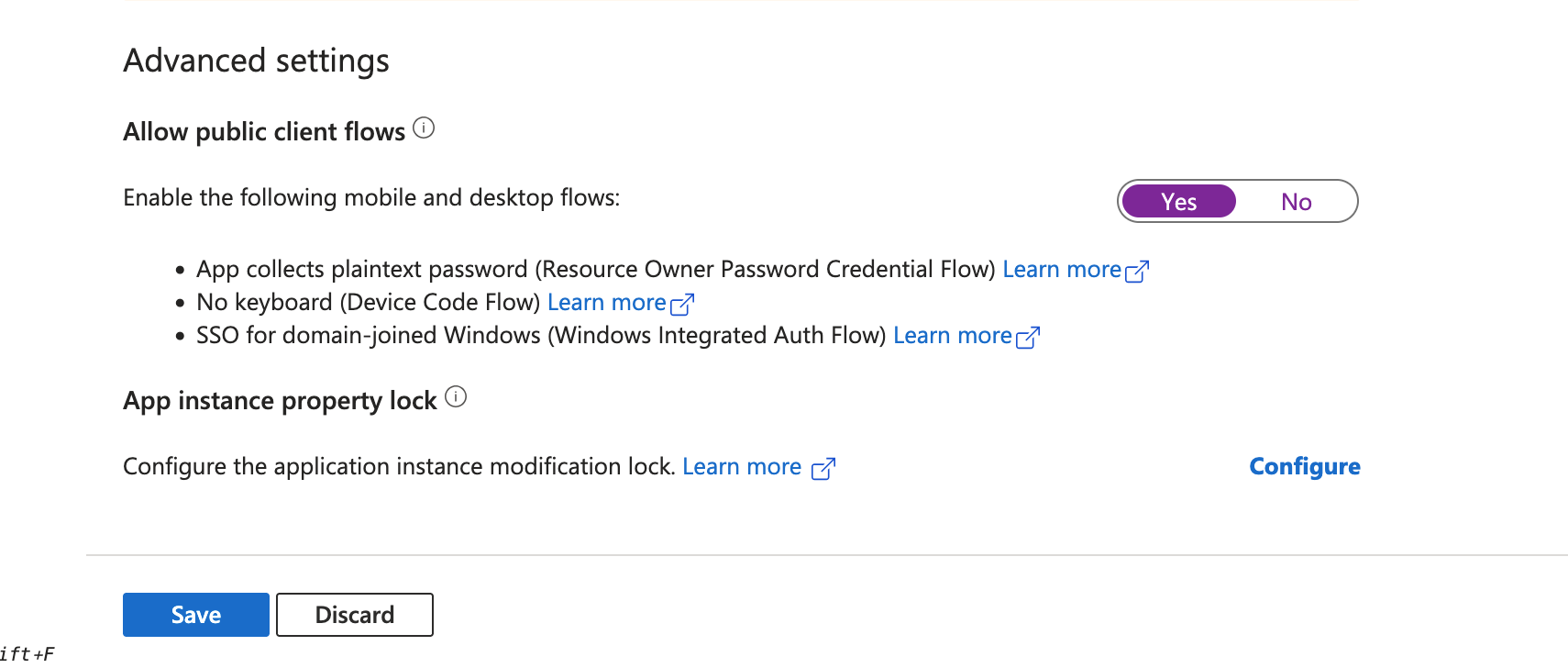Click the 'Enable the following mobile and desktop flows' text
Viewport: 1568px width, 668px height.
click(371, 198)
